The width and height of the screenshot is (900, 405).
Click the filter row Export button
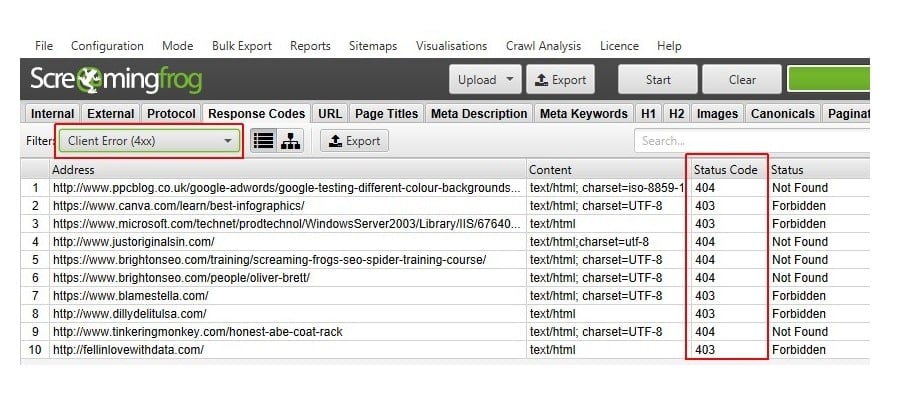354,141
